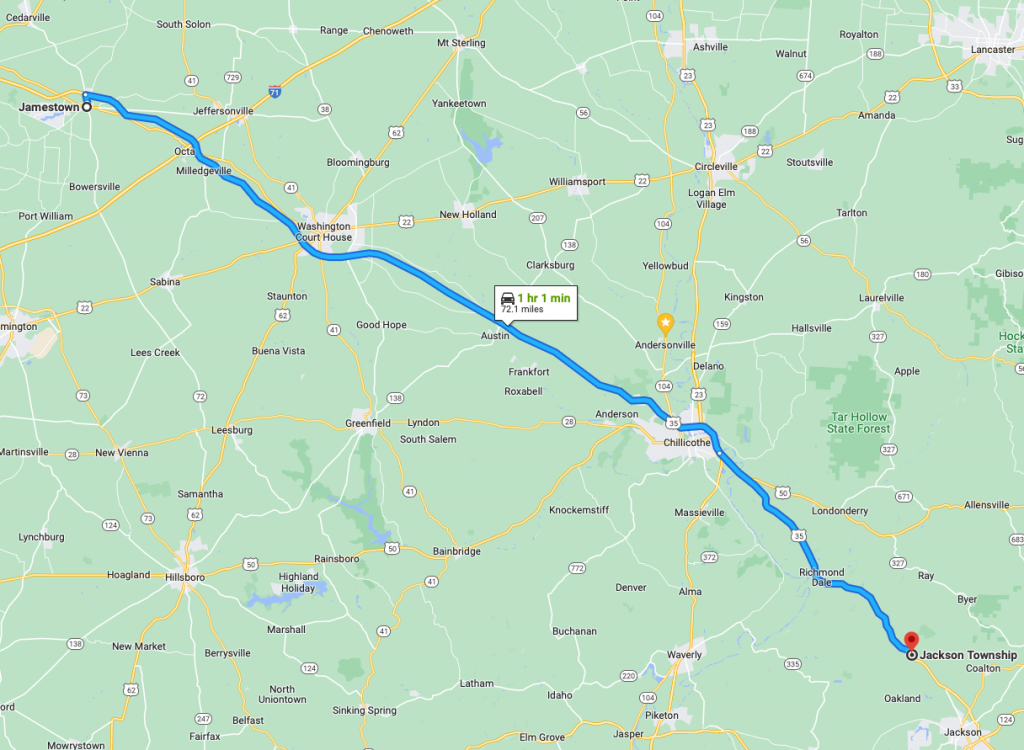Click the Jamestown origin circle marker
The height and width of the screenshot is (750, 1024).
86,106
